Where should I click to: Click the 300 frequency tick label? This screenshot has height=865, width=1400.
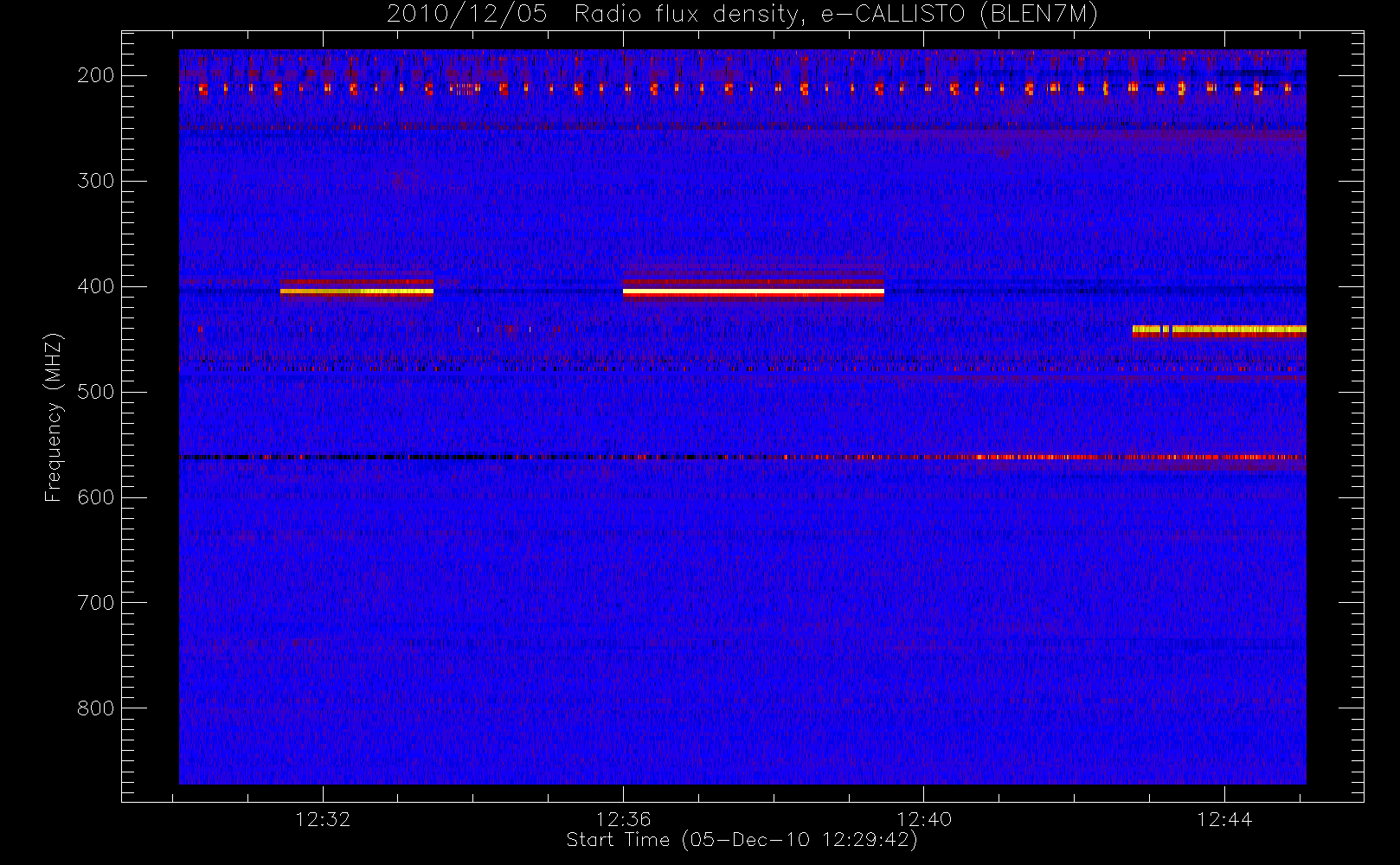pyautogui.click(x=96, y=181)
